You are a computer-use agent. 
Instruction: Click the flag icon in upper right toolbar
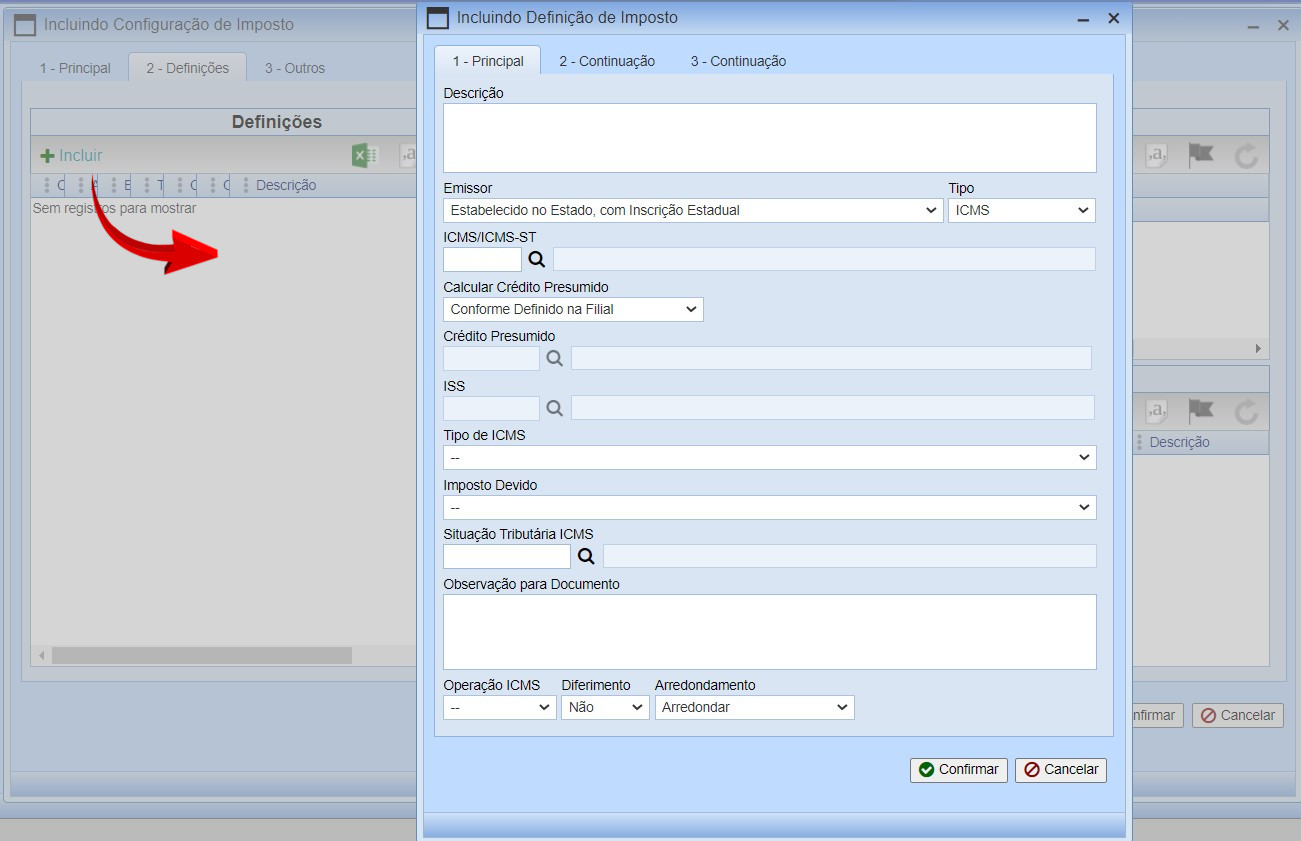coord(1200,156)
